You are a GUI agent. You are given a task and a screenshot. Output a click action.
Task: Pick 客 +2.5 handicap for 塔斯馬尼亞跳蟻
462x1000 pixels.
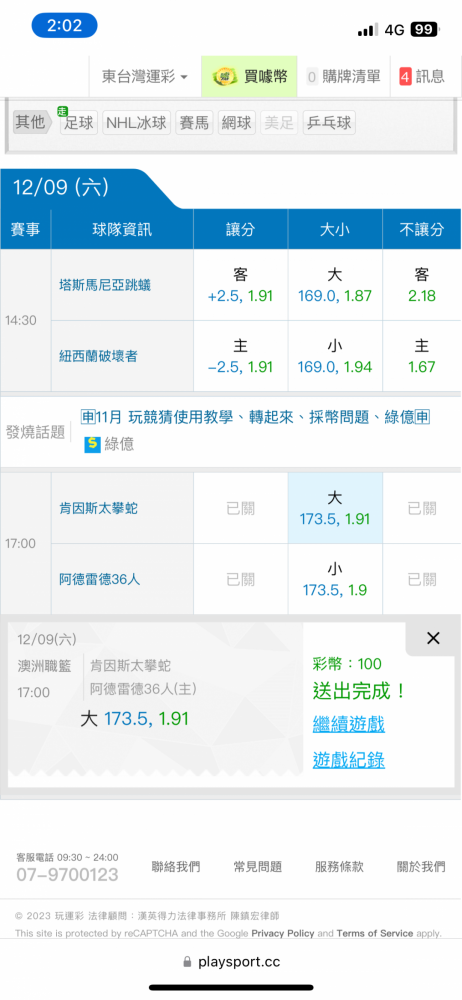tap(241, 285)
